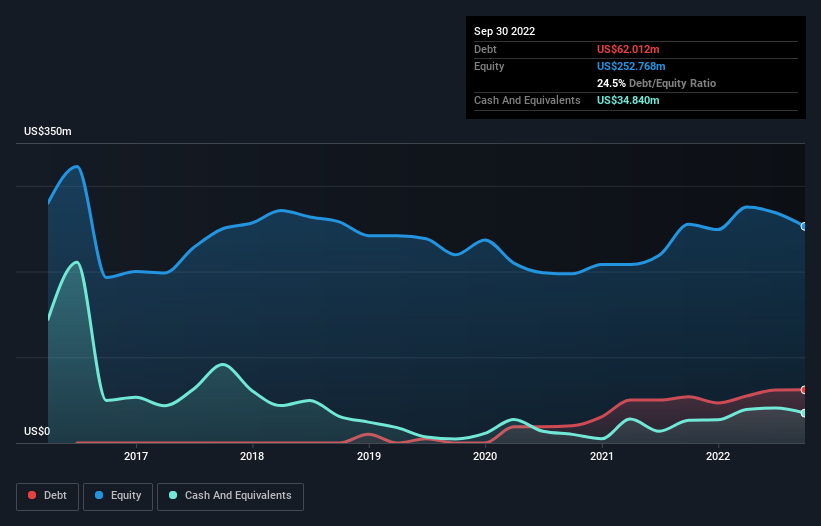The height and width of the screenshot is (526, 821).
Task: Click the US$0 y-axis label
Action: click(x=37, y=431)
